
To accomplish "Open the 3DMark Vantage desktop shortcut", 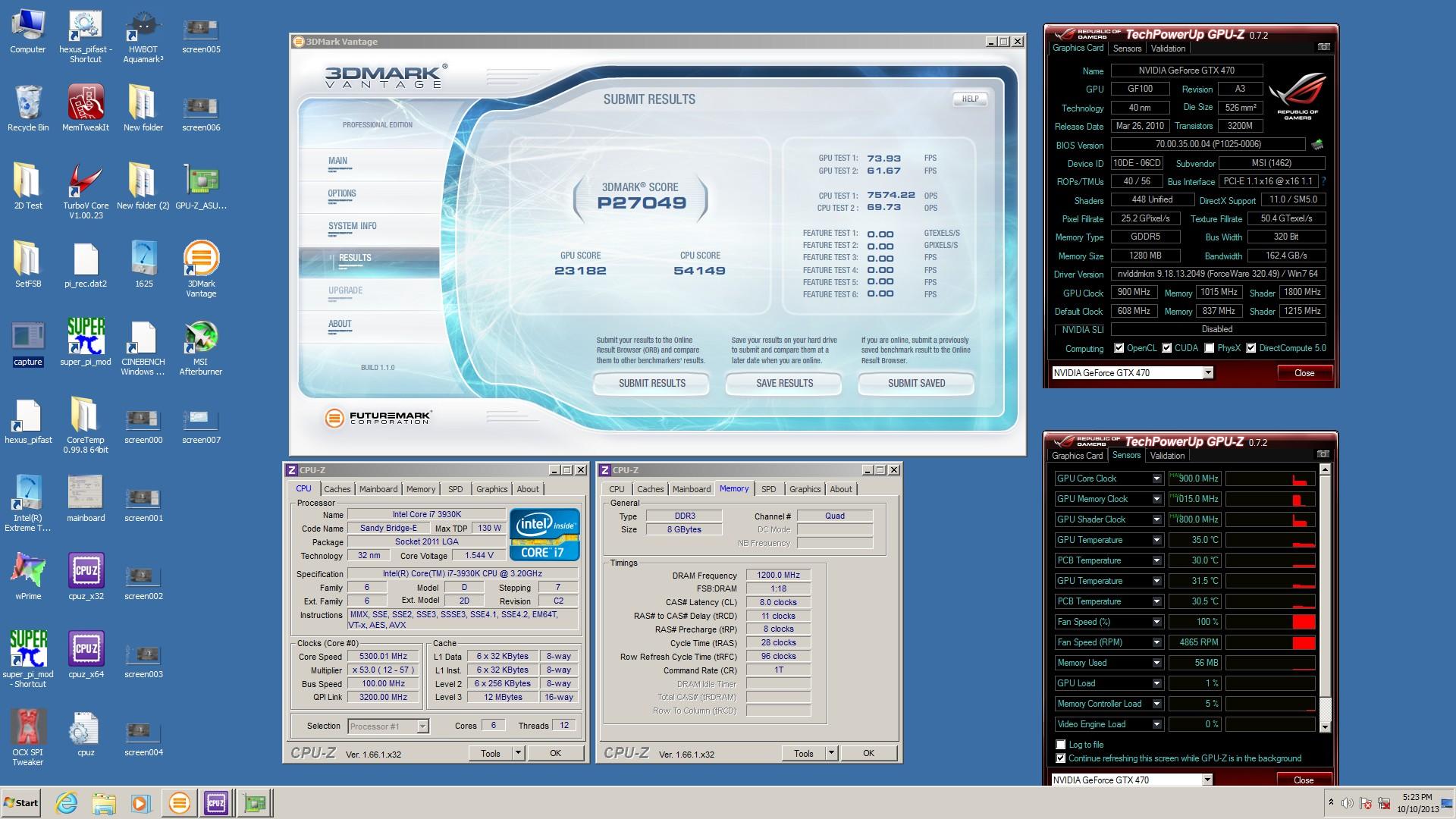I will [201, 269].
